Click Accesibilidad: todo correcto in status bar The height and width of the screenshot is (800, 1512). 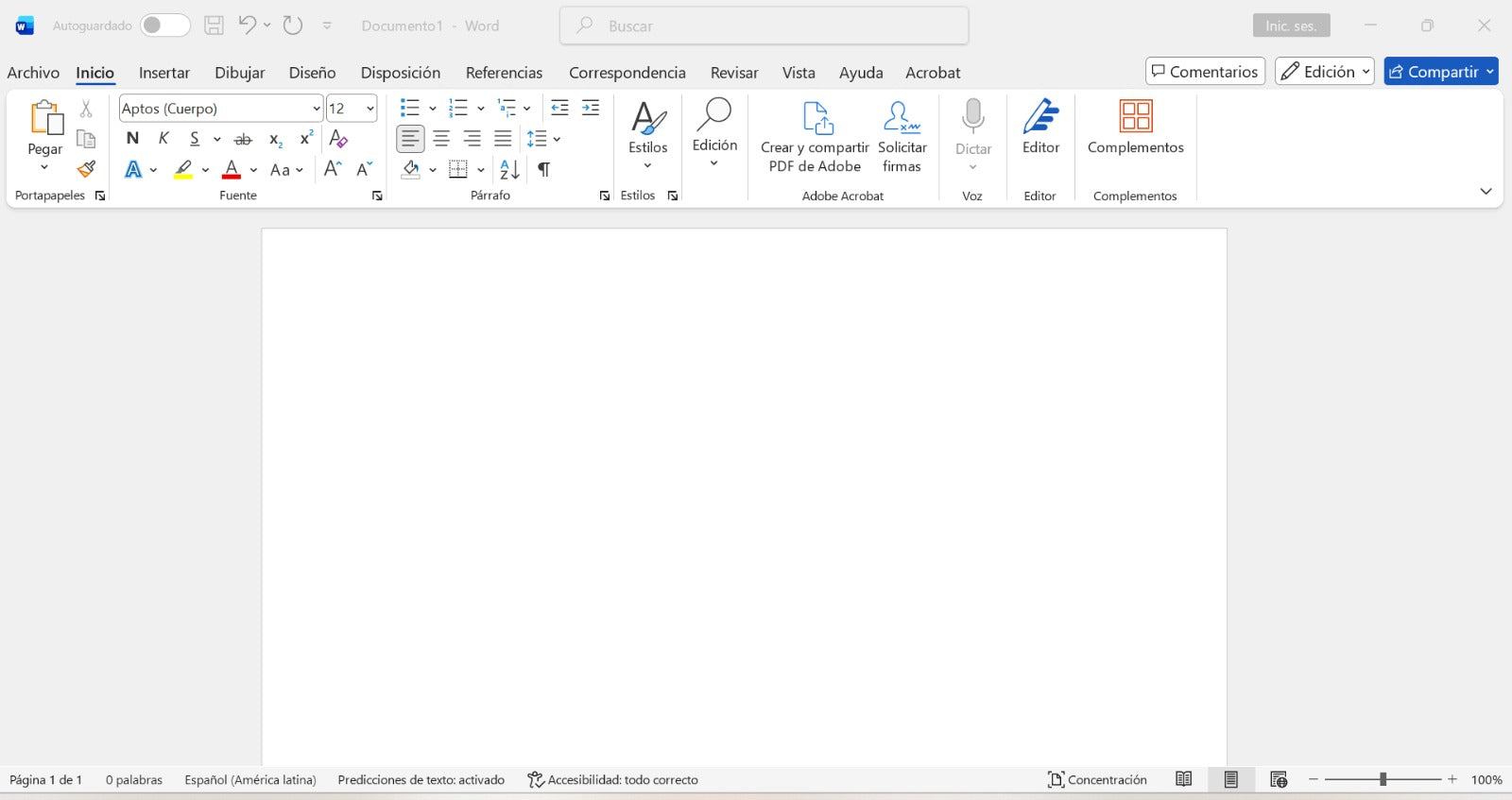click(613, 779)
